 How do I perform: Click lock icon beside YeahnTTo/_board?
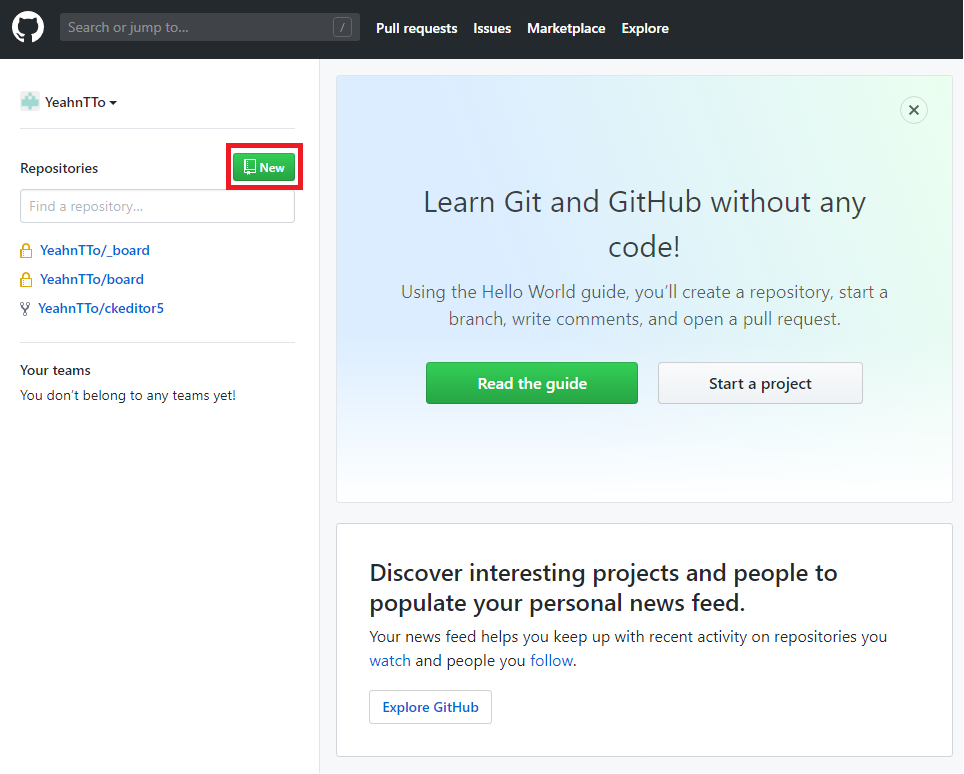(26, 250)
